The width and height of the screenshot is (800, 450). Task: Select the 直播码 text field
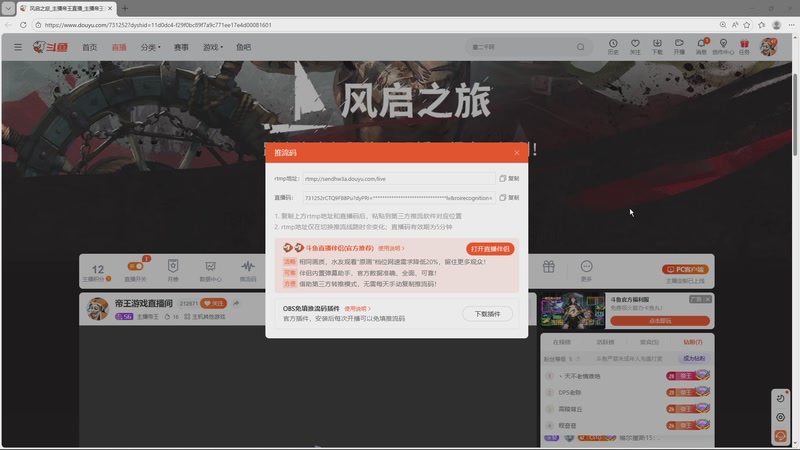pyautogui.click(x=399, y=197)
